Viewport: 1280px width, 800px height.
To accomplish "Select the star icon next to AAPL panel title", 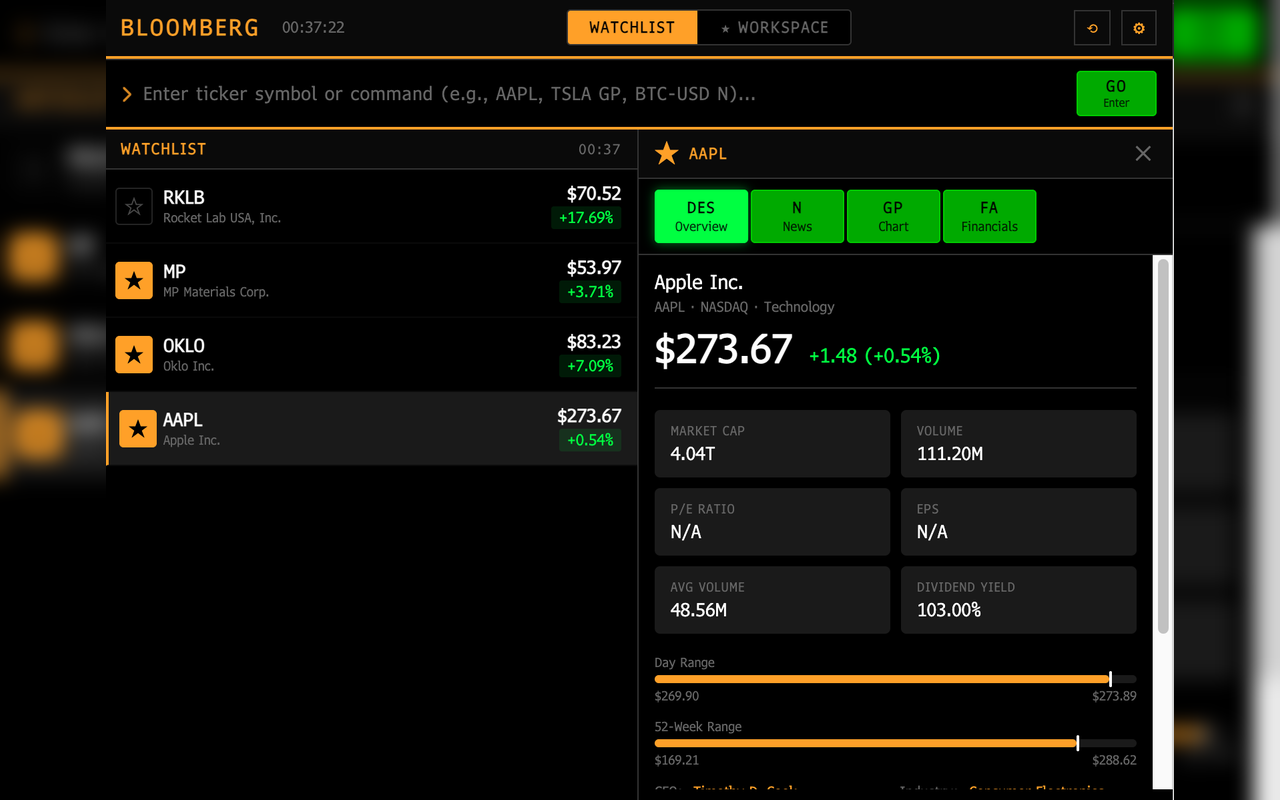I will (666, 153).
